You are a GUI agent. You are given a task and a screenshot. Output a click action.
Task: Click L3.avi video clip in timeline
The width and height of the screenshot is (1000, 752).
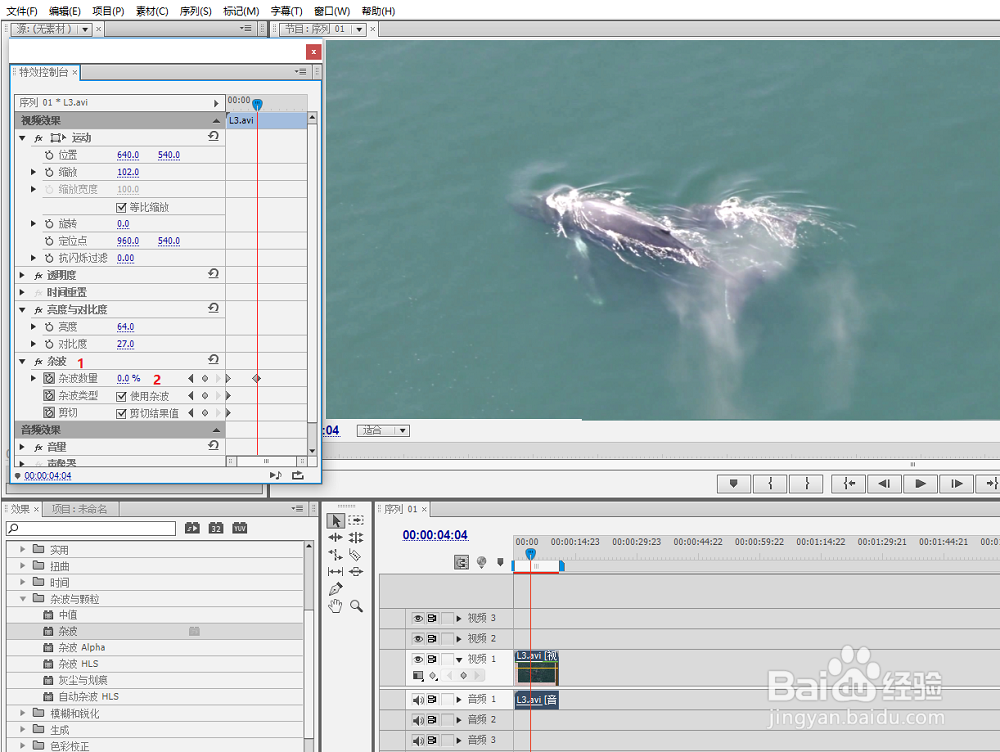click(537, 668)
